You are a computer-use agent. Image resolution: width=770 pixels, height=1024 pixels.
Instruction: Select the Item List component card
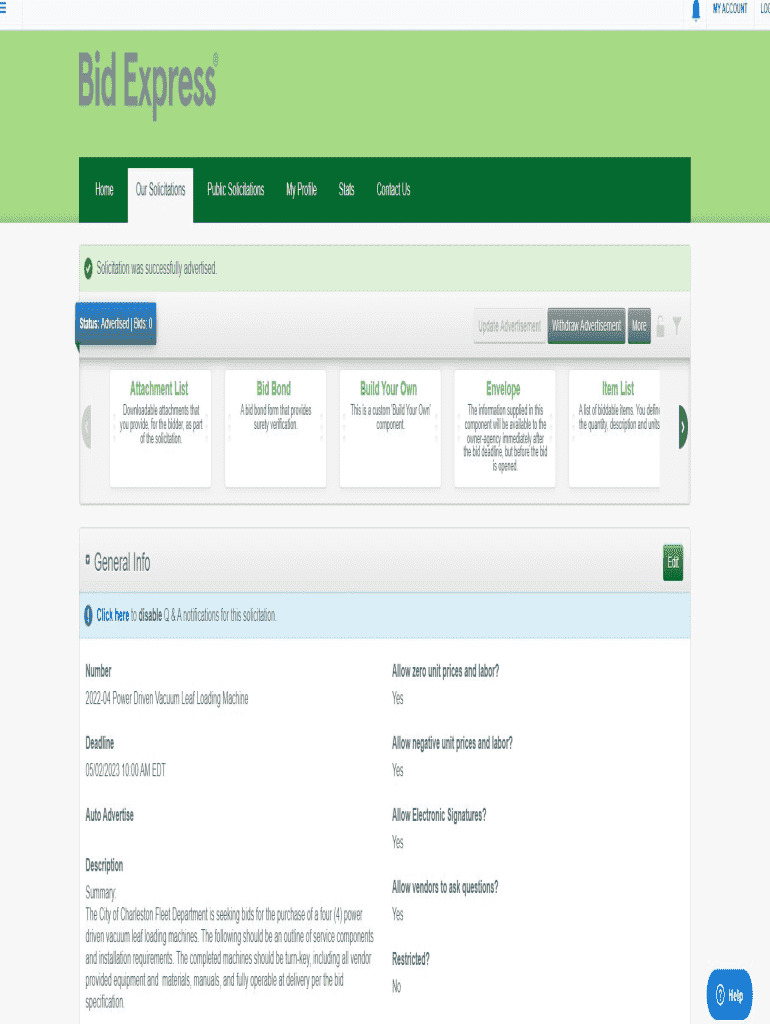[615, 428]
